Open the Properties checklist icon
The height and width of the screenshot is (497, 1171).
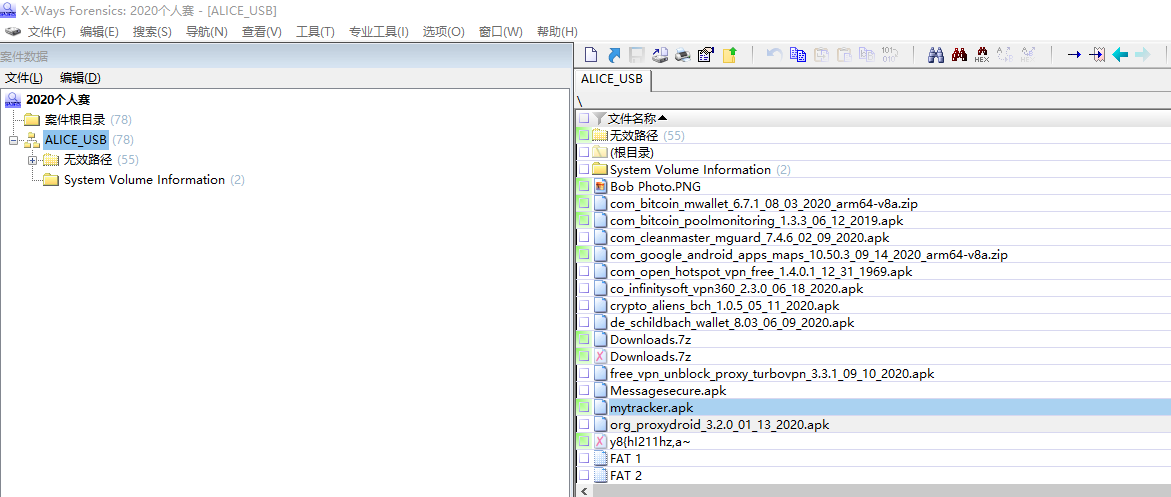[x=706, y=55]
